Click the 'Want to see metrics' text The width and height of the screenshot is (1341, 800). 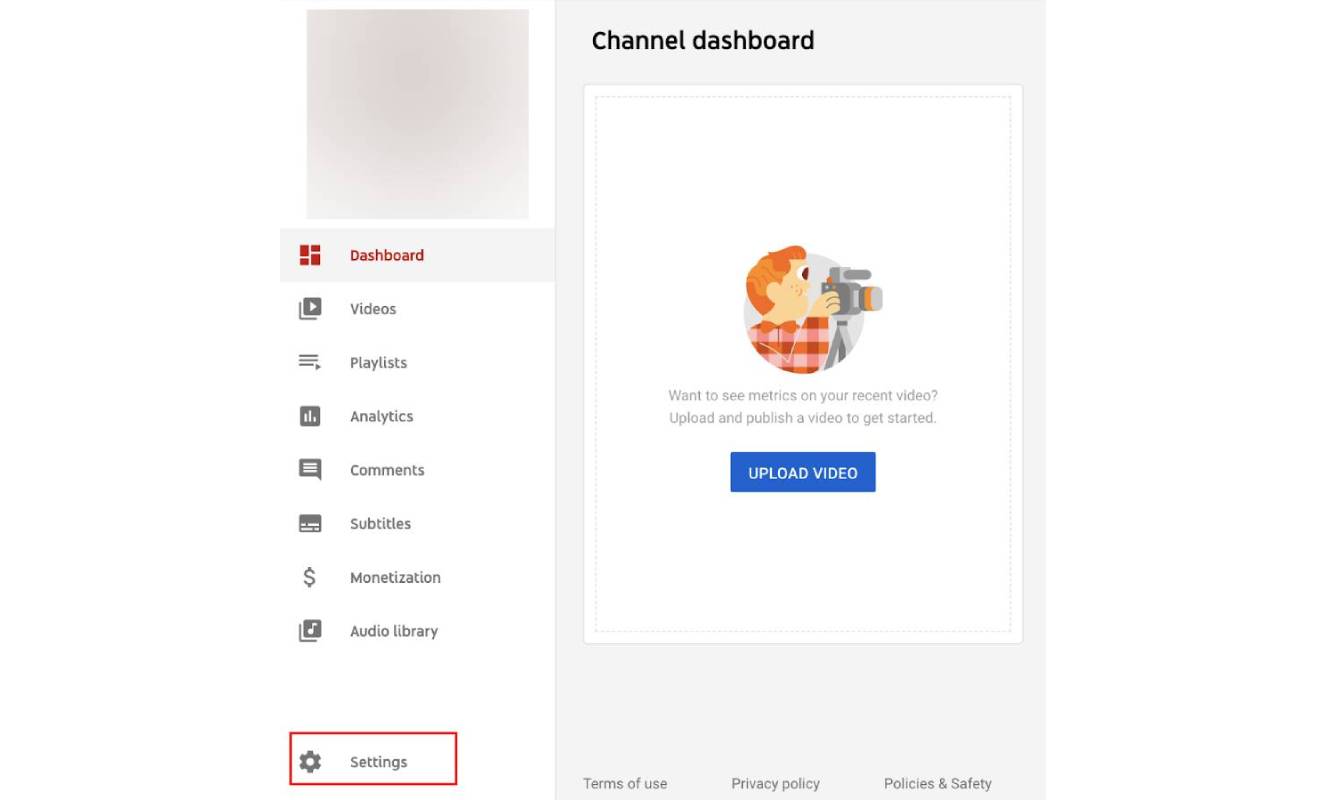(x=803, y=396)
